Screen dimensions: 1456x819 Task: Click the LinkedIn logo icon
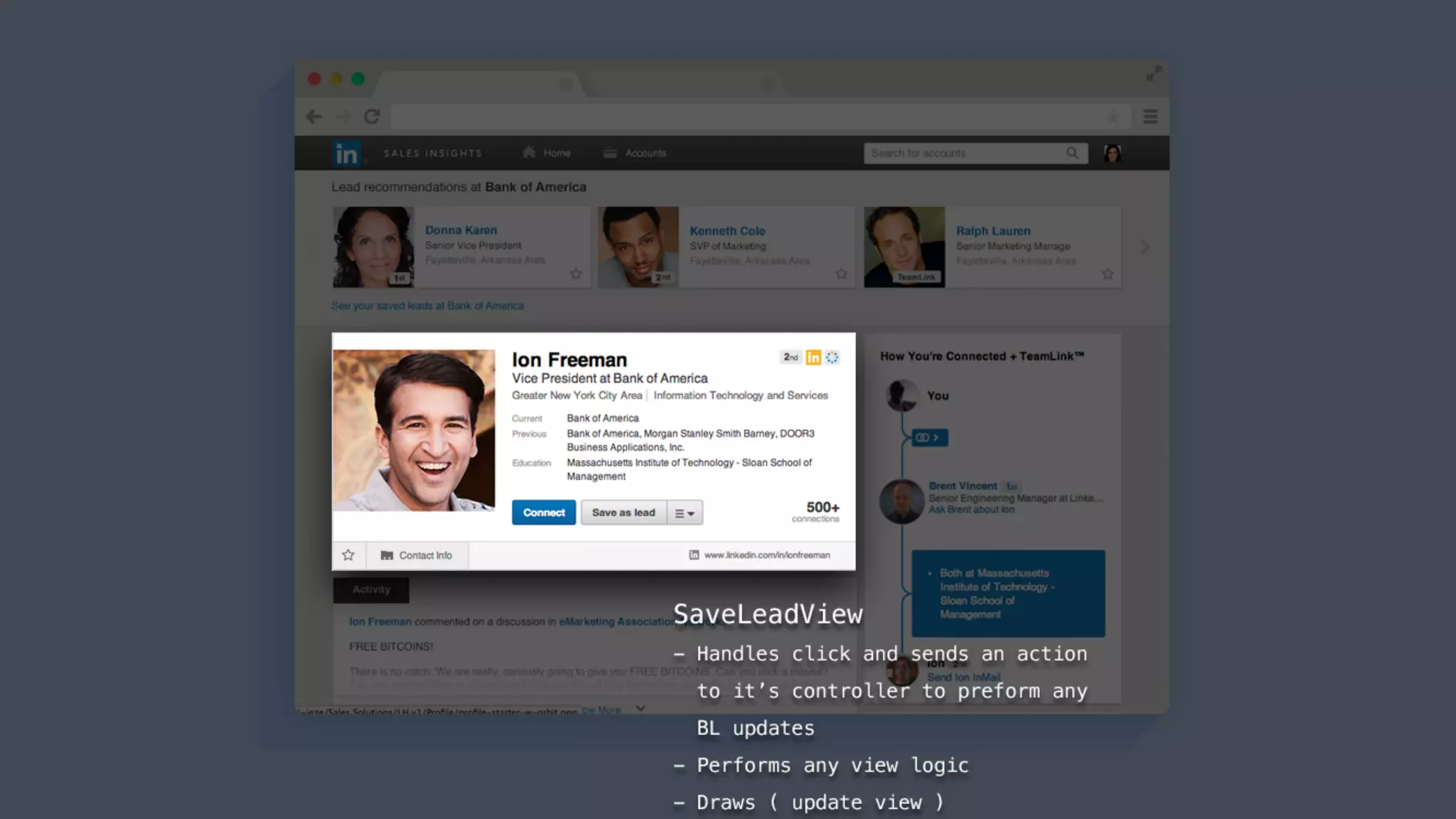(347, 154)
